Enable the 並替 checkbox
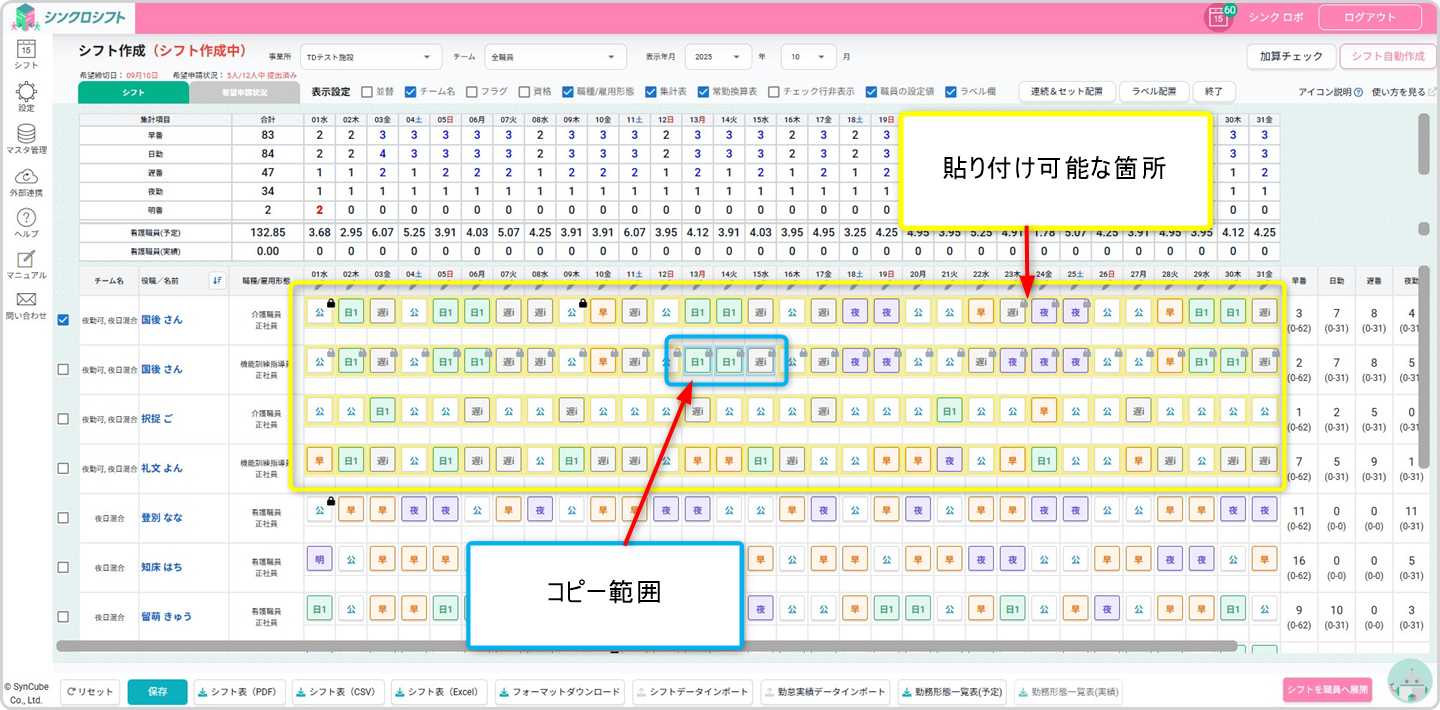 click(367, 91)
